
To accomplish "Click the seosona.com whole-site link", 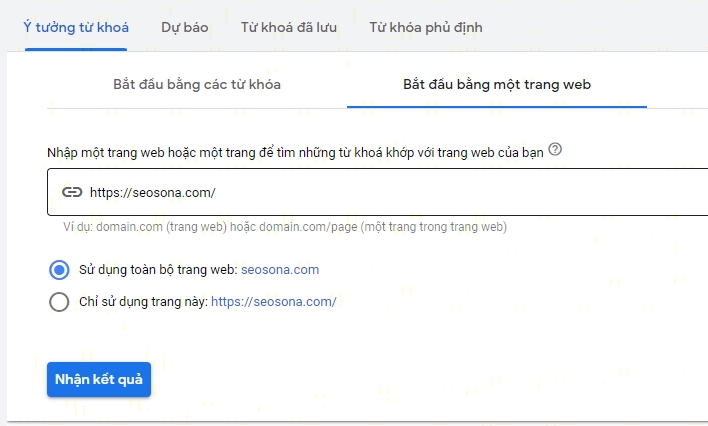I will coord(280,270).
